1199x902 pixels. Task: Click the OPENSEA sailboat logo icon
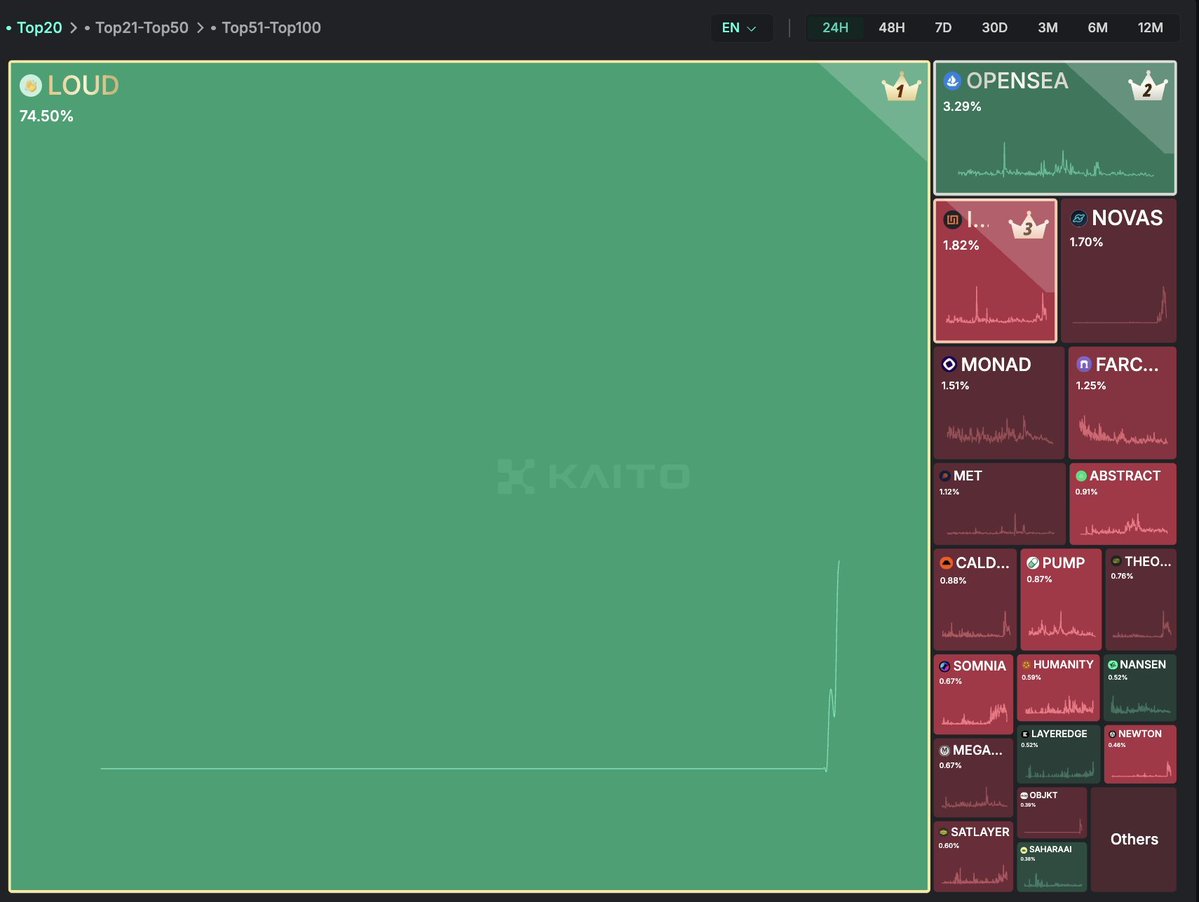click(952, 80)
